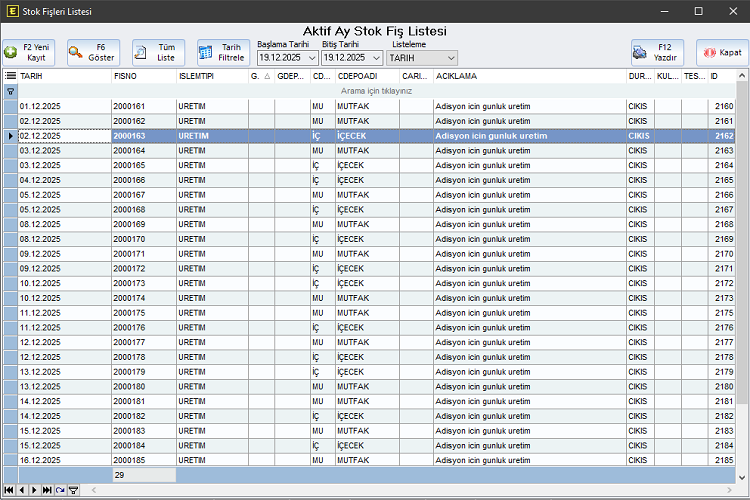Print the list with F12 Yazdır
Image resolution: width=750 pixels, height=500 pixels.
657,52
